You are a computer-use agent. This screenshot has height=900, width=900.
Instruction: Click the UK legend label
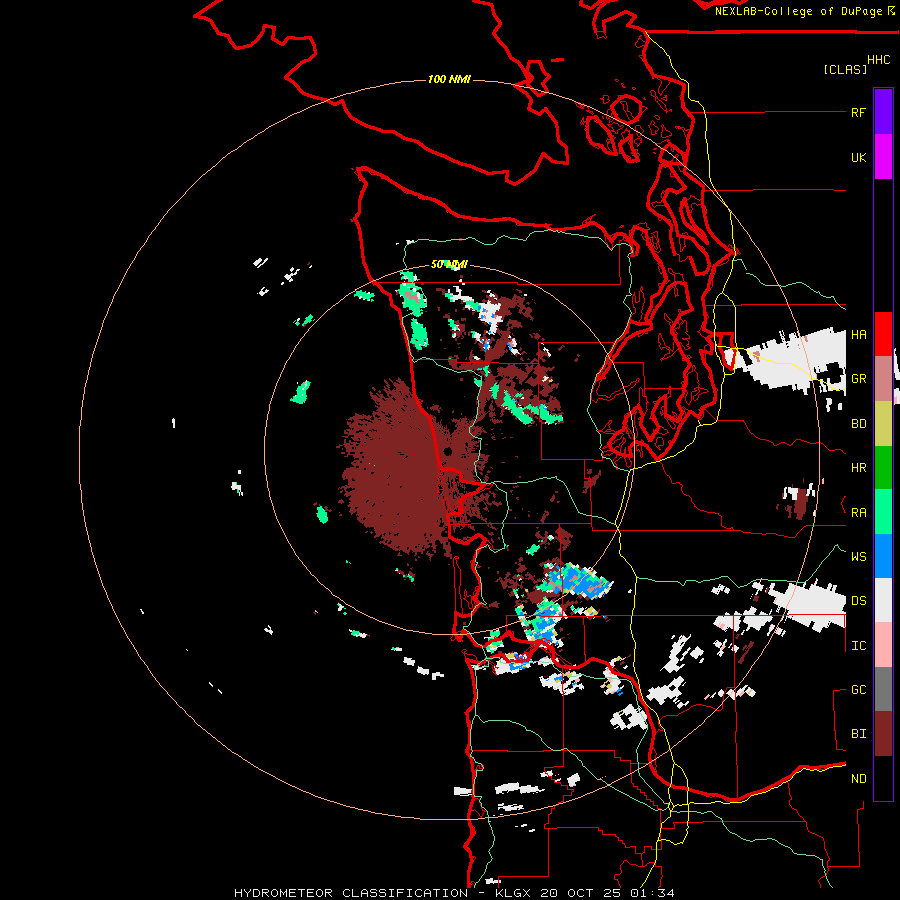(x=858, y=157)
